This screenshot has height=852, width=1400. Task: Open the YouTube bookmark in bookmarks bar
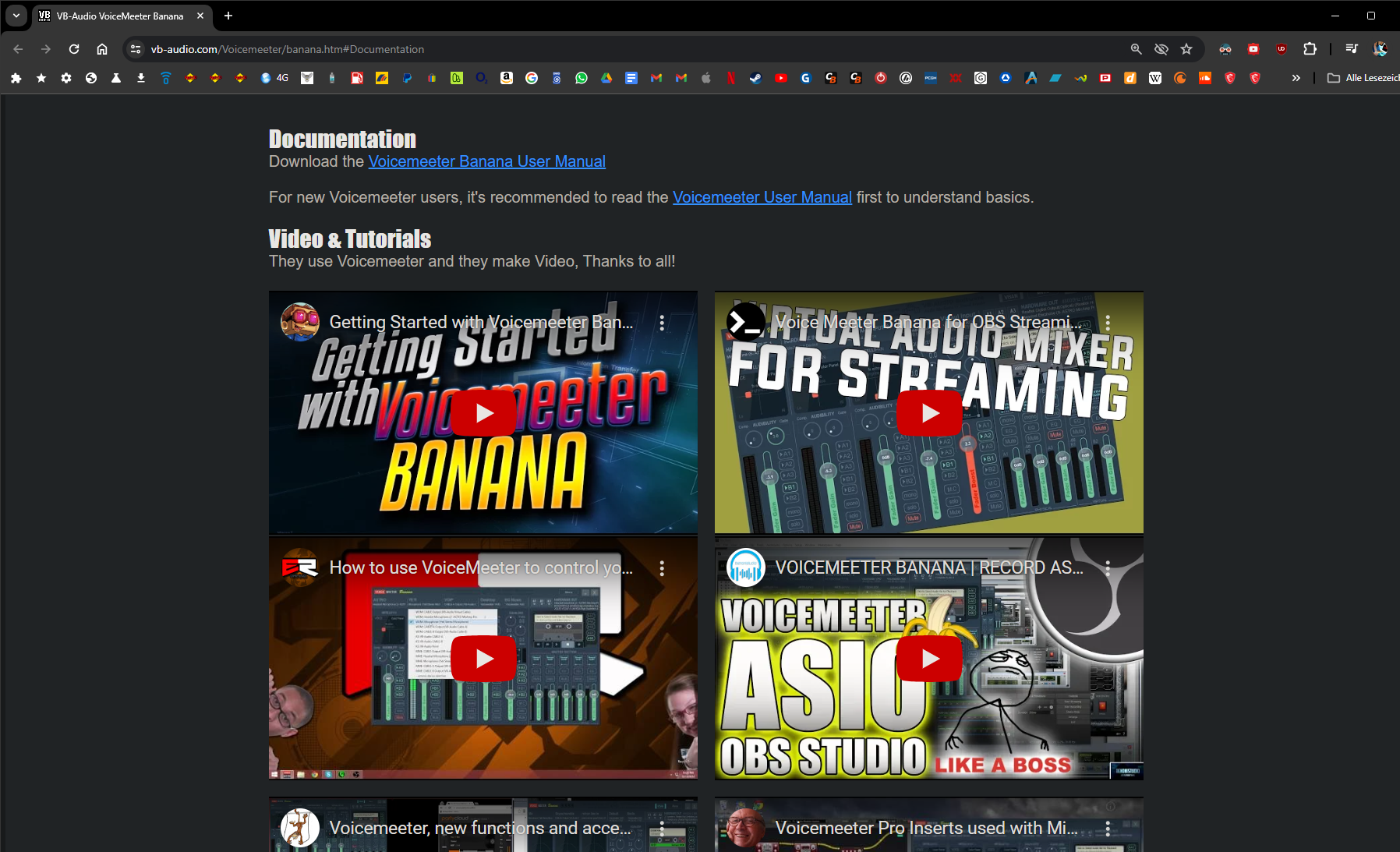pos(781,78)
